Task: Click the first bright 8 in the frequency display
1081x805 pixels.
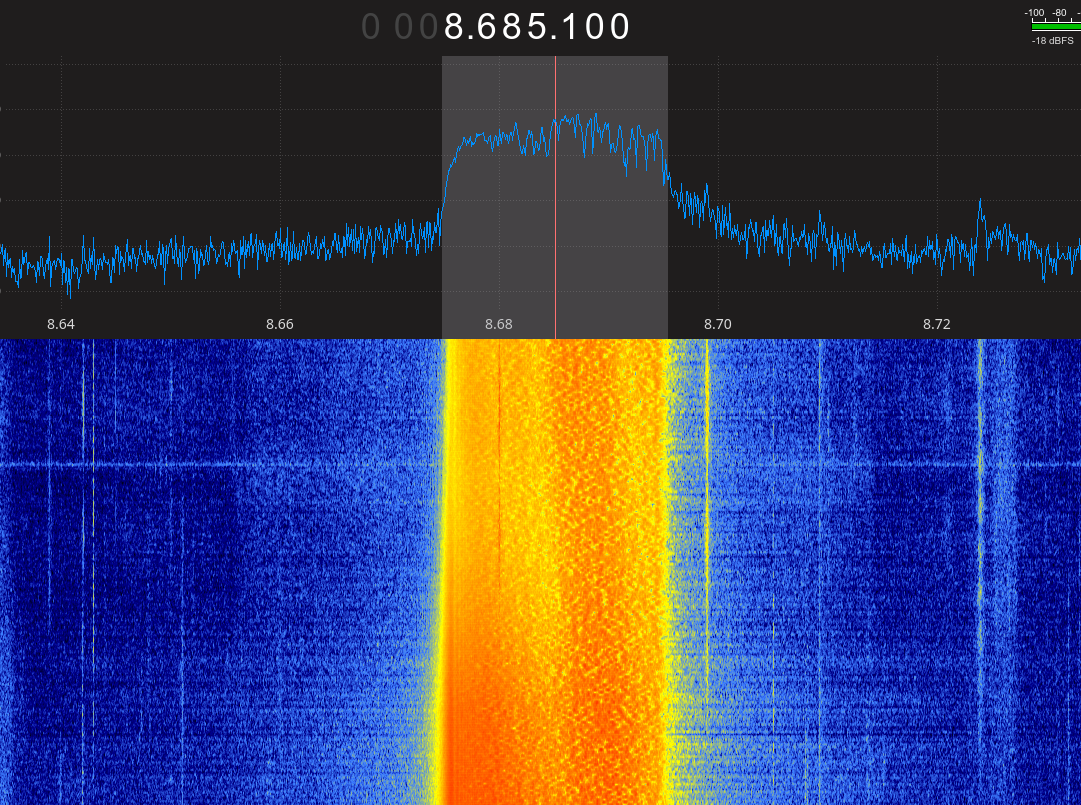Action: pos(456,27)
